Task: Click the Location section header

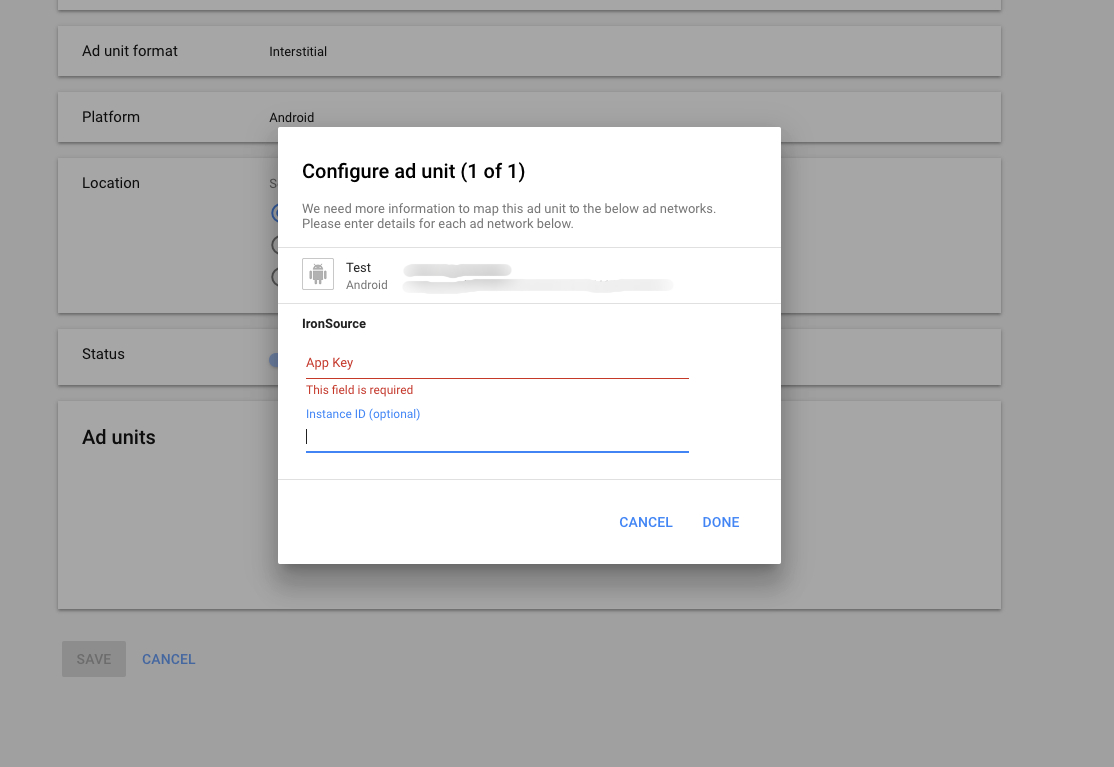Action: tap(111, 183)
